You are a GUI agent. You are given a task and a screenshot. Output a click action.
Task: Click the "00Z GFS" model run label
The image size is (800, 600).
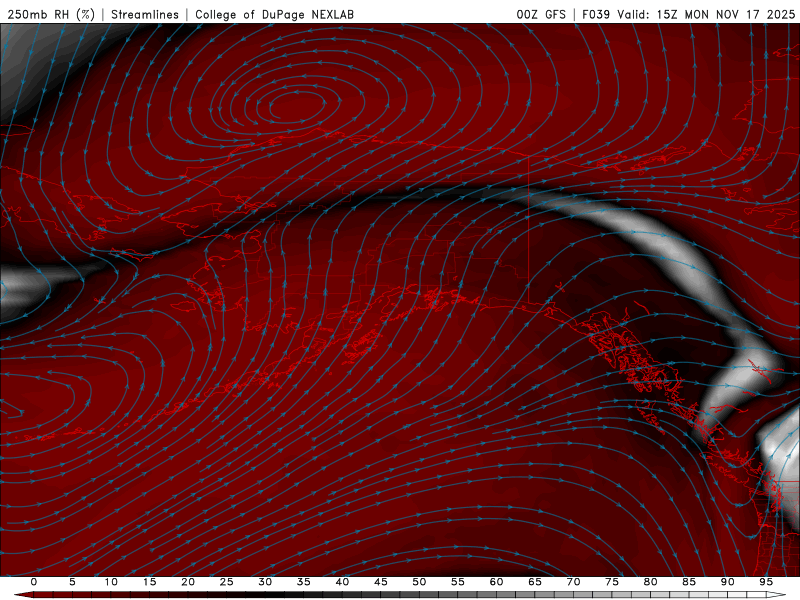click(x=541, y=14)
